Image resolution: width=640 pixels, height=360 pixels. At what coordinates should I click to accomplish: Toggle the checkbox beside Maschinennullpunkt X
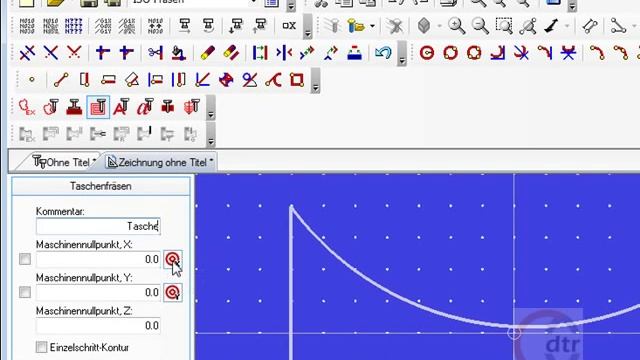[25, 259]
